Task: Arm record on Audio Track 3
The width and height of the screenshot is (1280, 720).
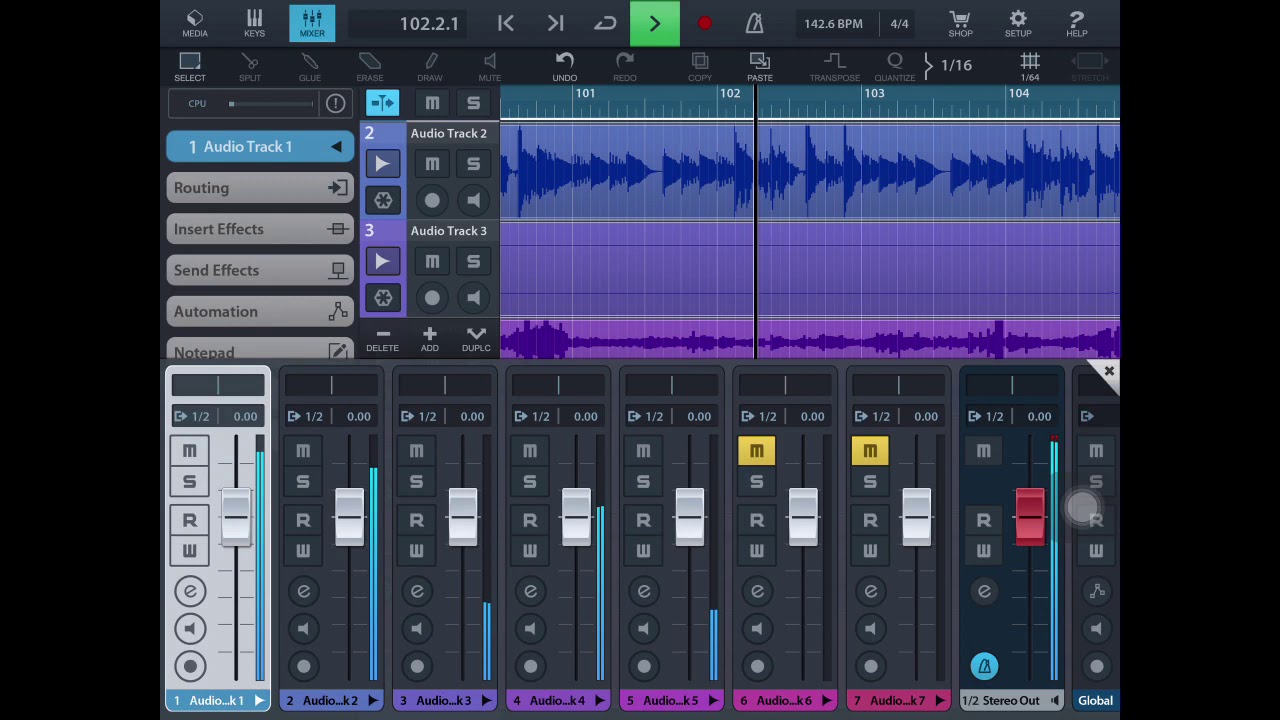Action: click(432, 298)
